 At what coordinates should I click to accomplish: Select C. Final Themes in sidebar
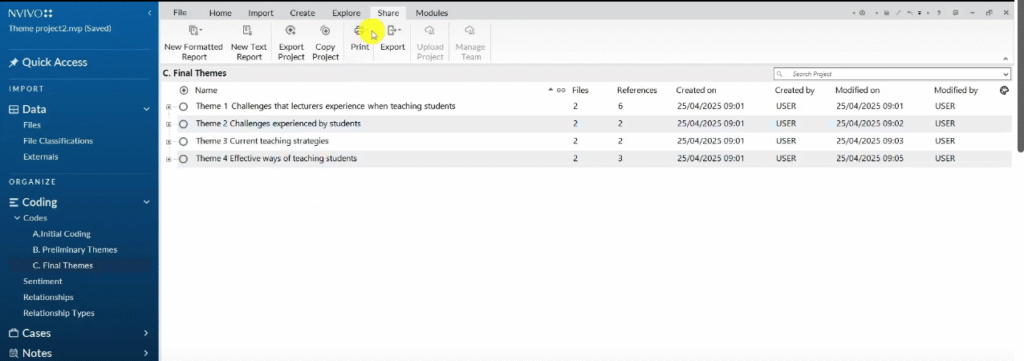tap(63, 266)
